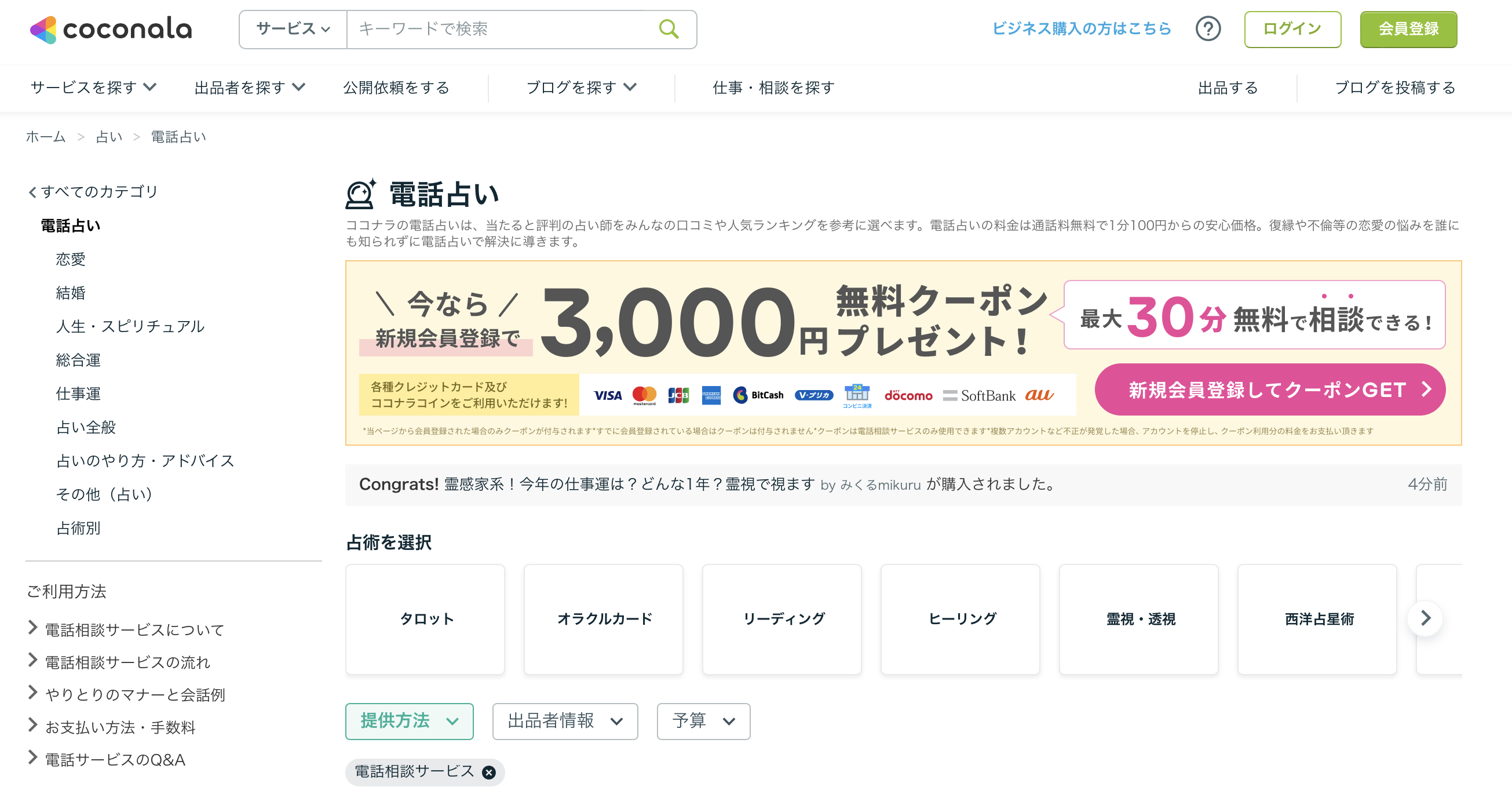Click the crystal ball icon beside 電話占い heading
The height and width of the screenshot is (794, 1512).
(360, 194)
